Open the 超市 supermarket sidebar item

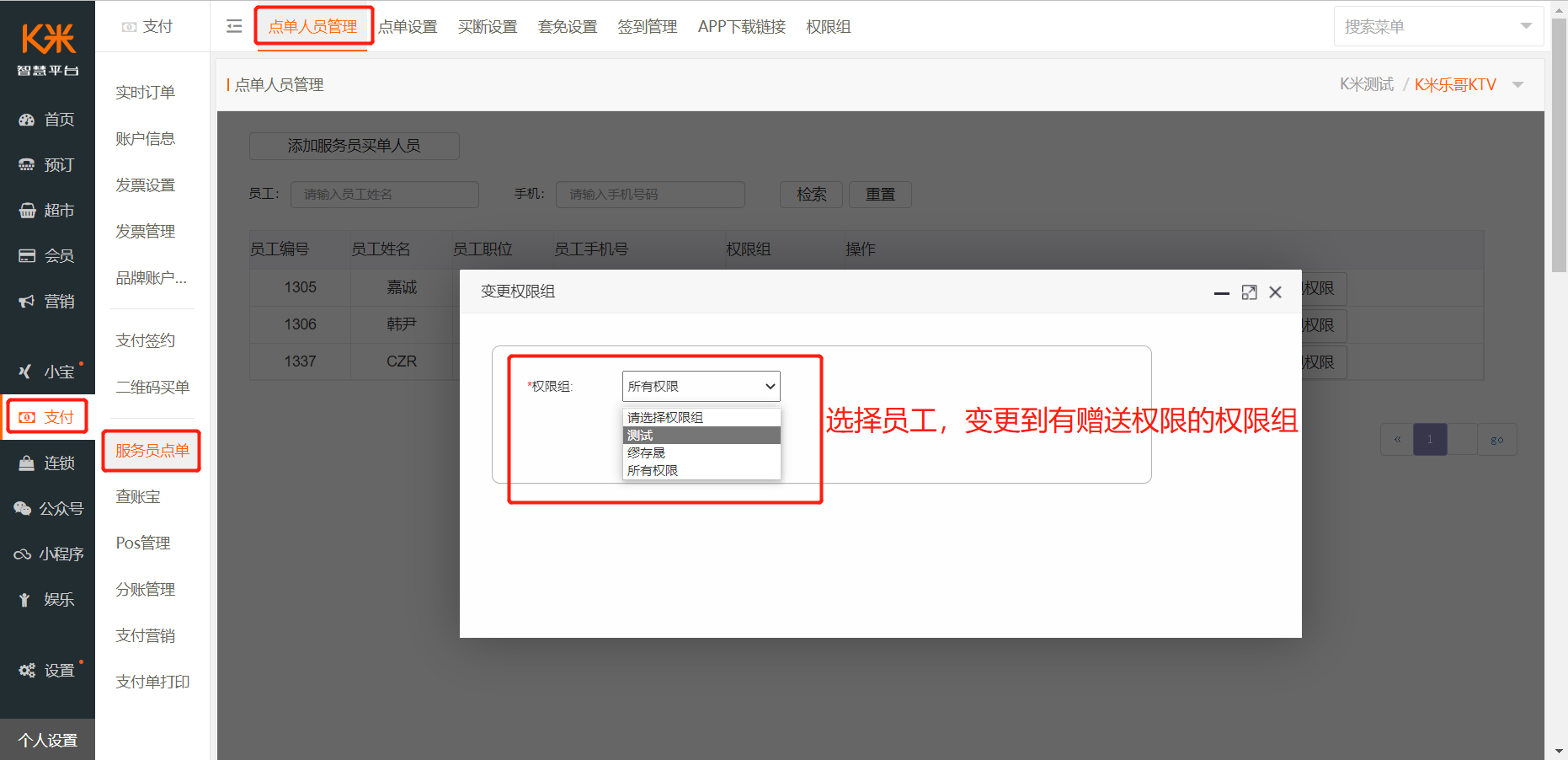coord(47,211)
